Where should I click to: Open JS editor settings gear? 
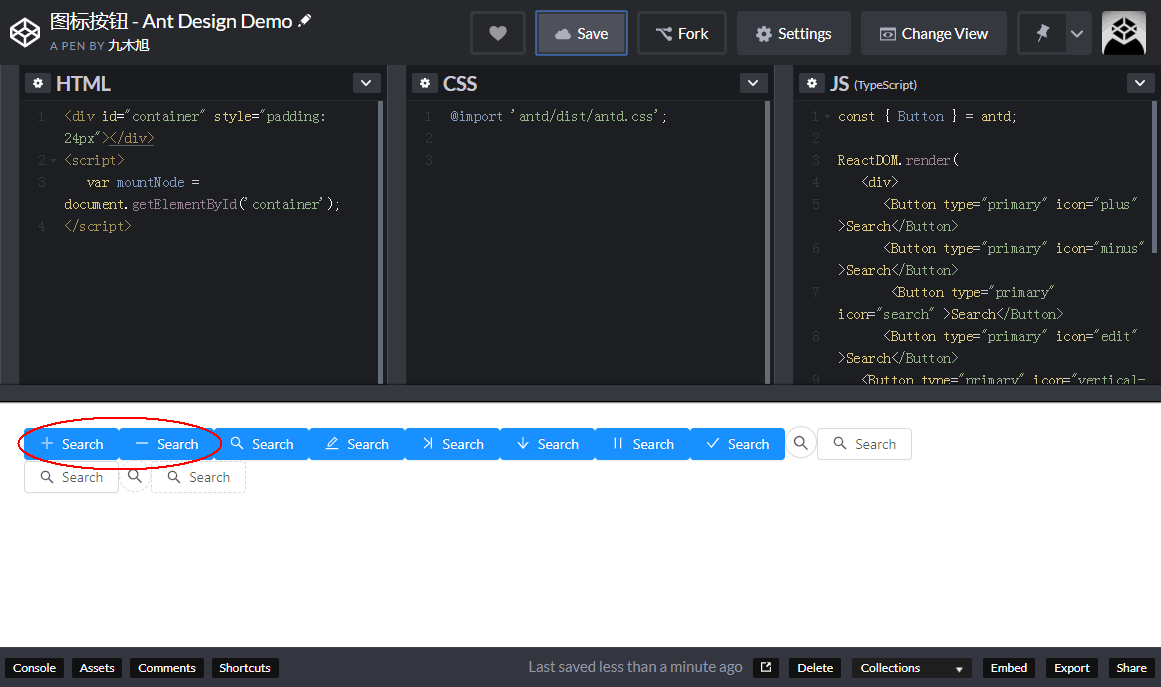[812, 83]
